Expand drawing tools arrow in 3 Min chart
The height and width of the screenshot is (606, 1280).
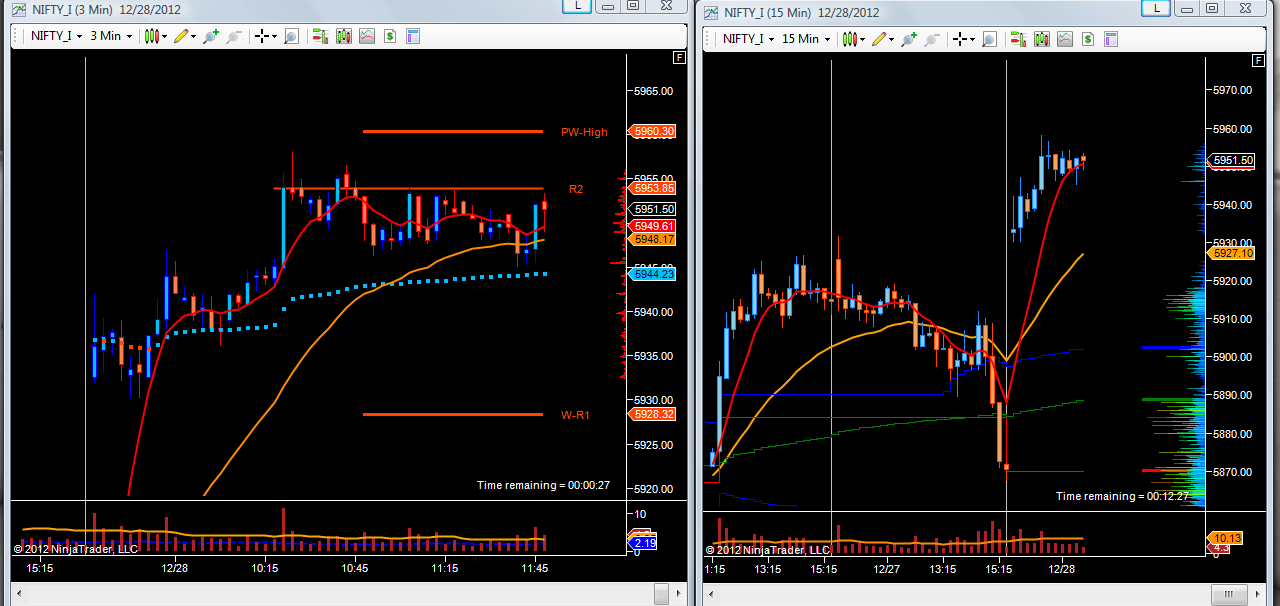pos(193,36)
